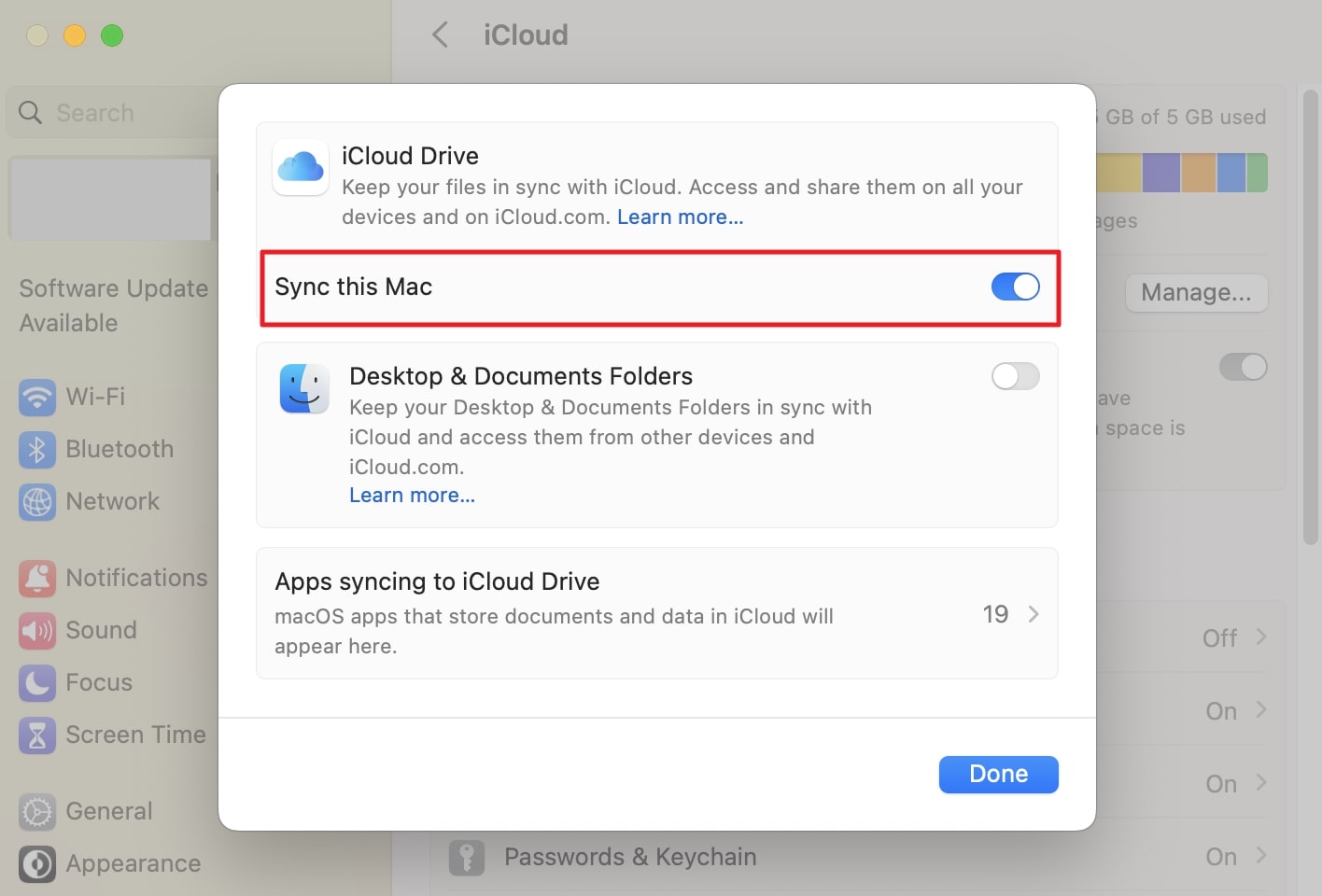1322x896 pixels.
Task: Click the Screen Time hourglass icon
Action: pyautogui.click(x=37, y=735)
